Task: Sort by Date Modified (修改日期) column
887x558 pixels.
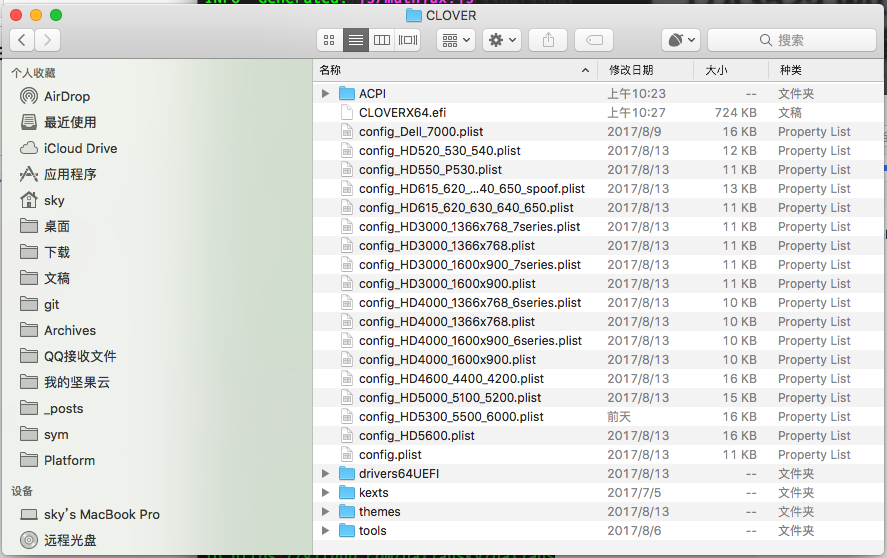Action: click(x=631, y=70)
